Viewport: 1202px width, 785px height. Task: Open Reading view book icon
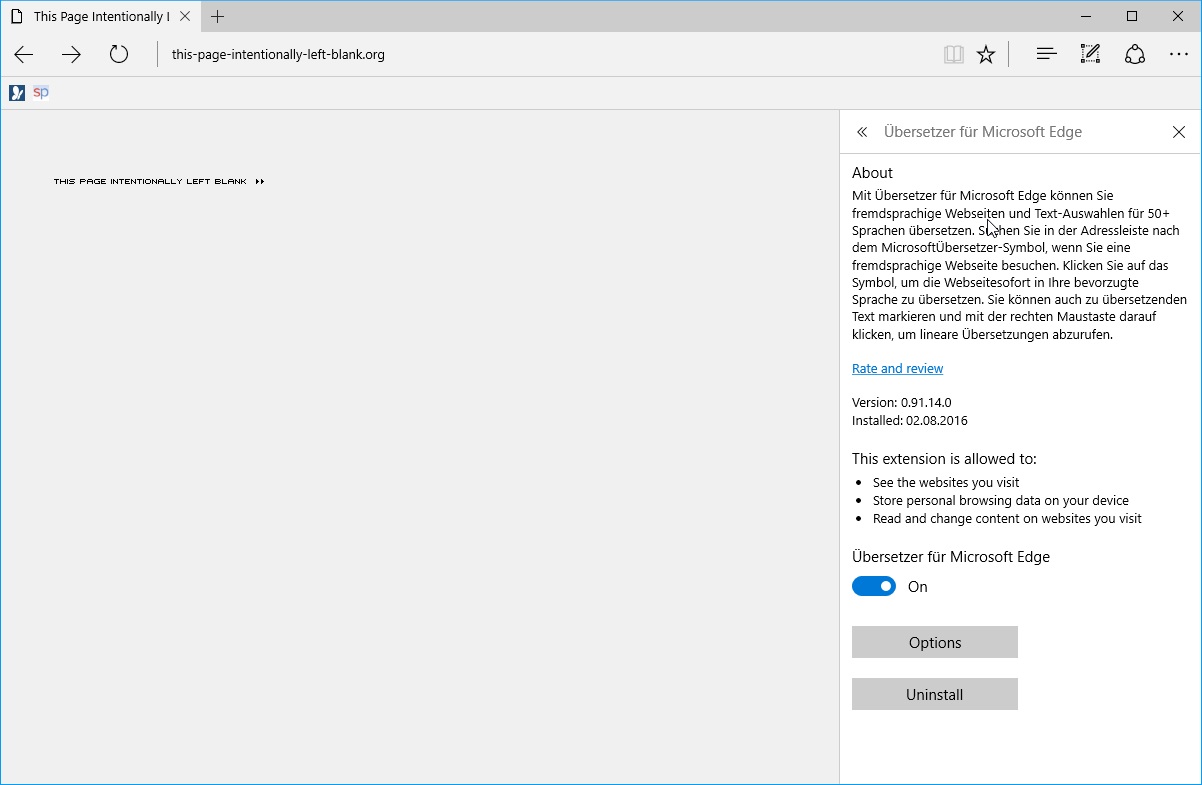[x=953, y=55]
